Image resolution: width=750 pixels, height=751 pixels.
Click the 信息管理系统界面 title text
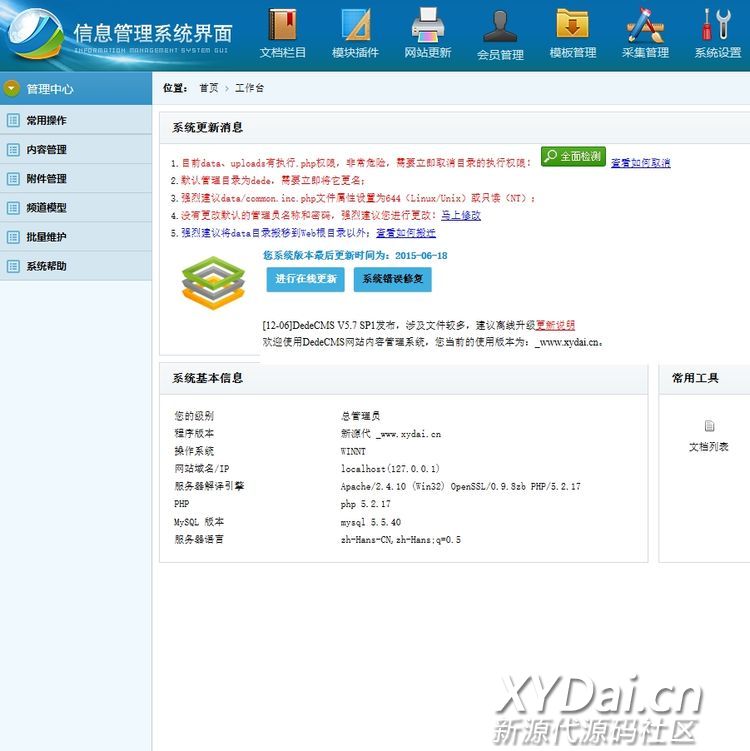click(153, 34)
